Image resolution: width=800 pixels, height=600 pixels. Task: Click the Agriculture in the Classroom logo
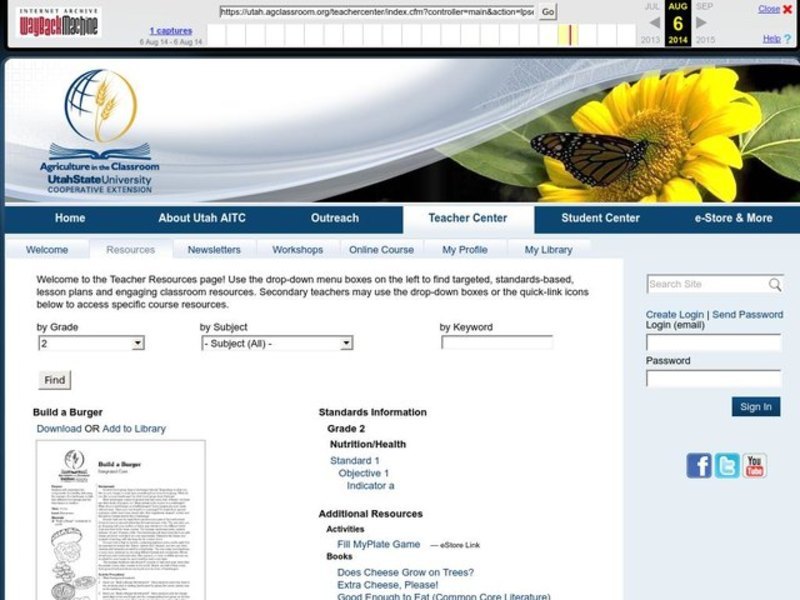click(99, 131)
